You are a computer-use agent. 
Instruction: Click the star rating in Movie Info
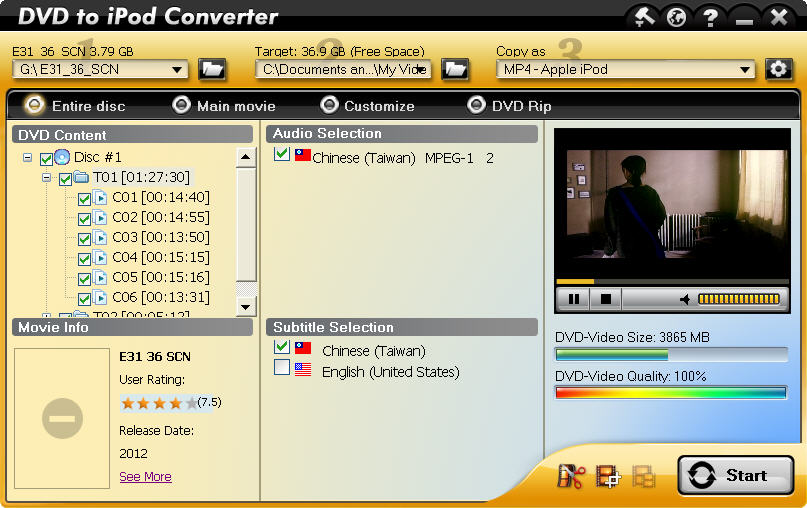click(x=159, y=403)
